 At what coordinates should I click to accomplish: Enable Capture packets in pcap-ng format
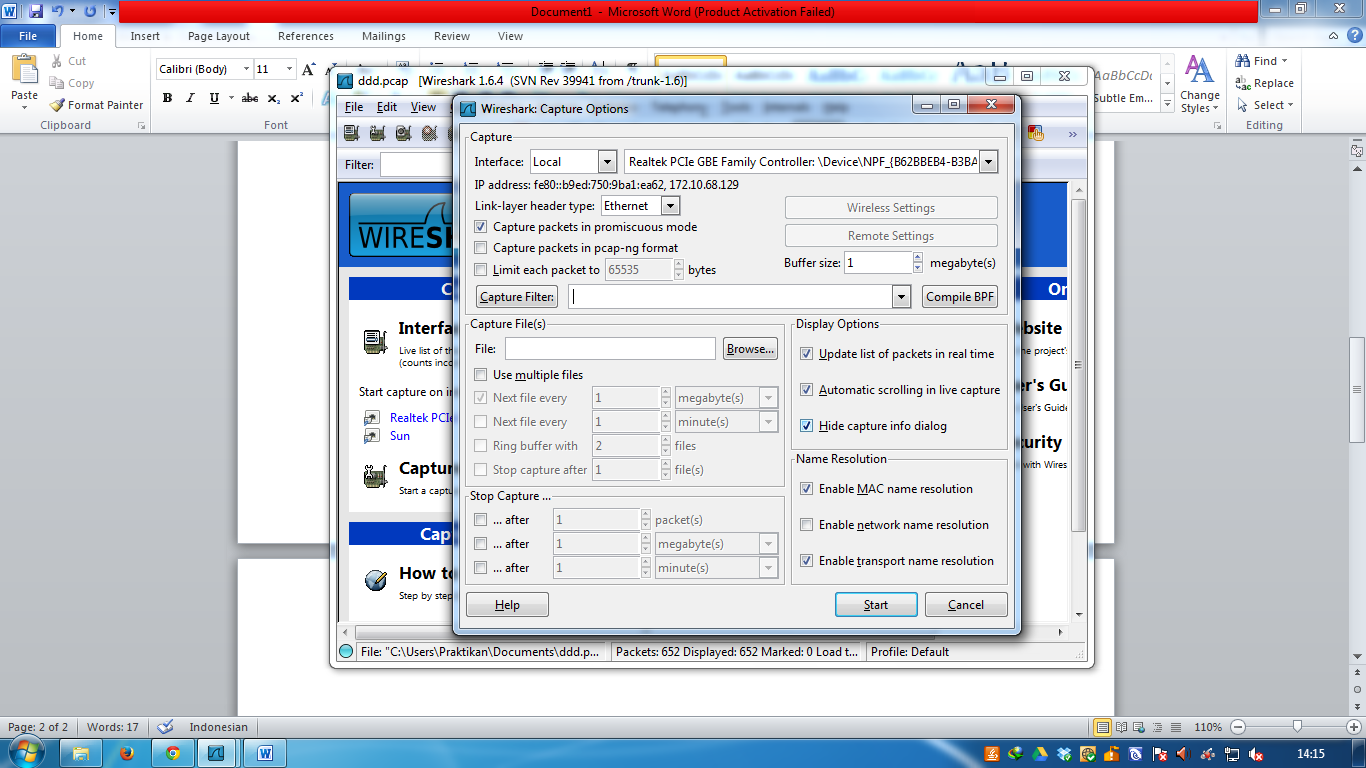point(481,248)
